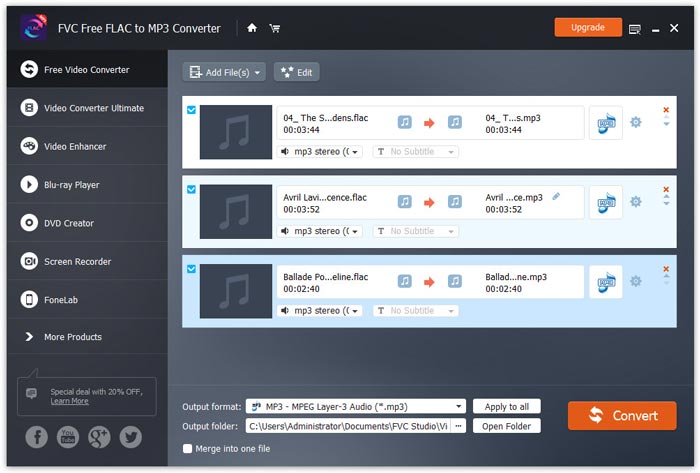Image resolution: width=700 pixels, height=473 pixels.
Task: Open gear settings for Avril Lavi...cence.flac
Action: 635,201
